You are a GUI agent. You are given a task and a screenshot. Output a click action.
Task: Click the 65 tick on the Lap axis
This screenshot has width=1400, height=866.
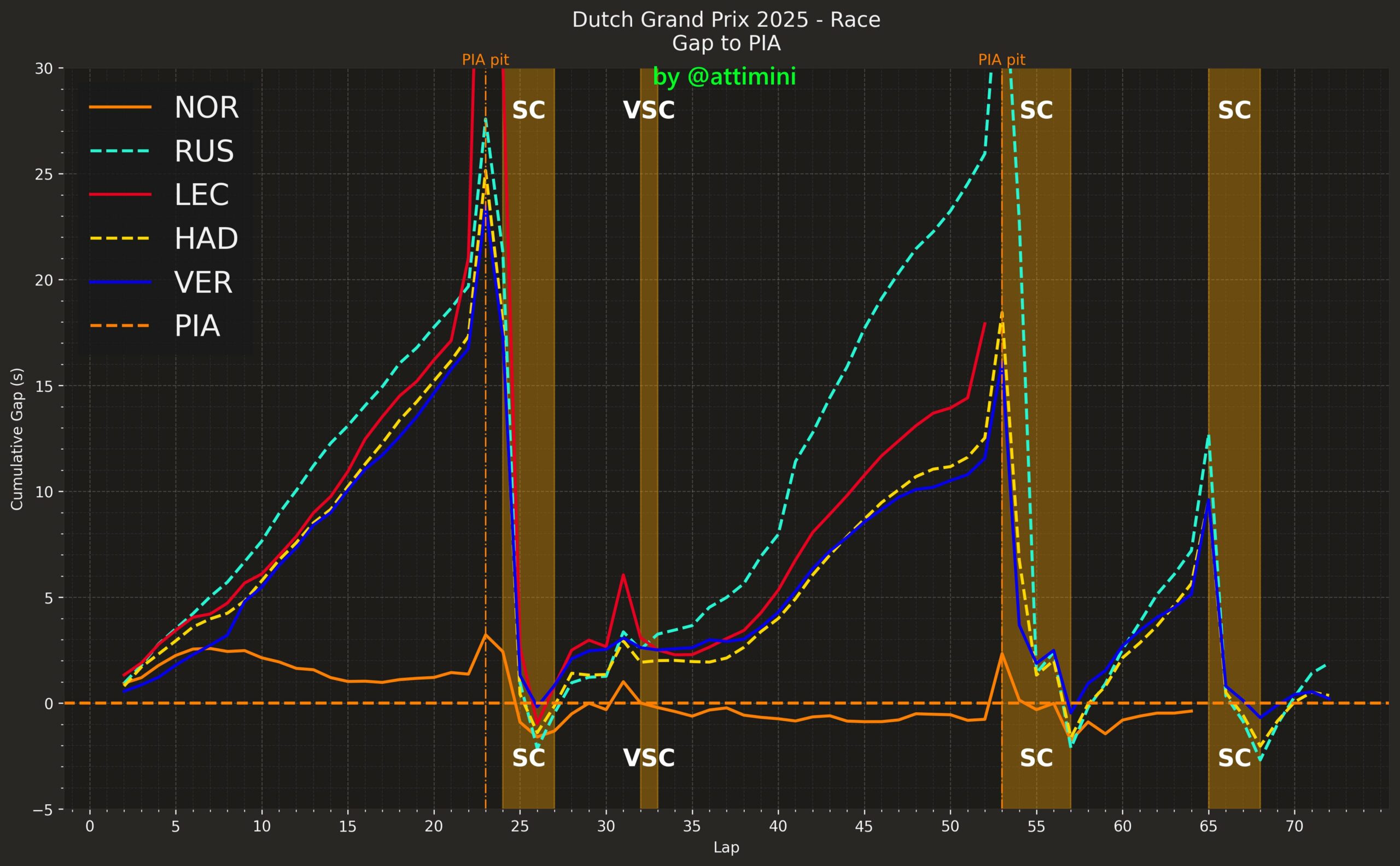(1208, 827)
